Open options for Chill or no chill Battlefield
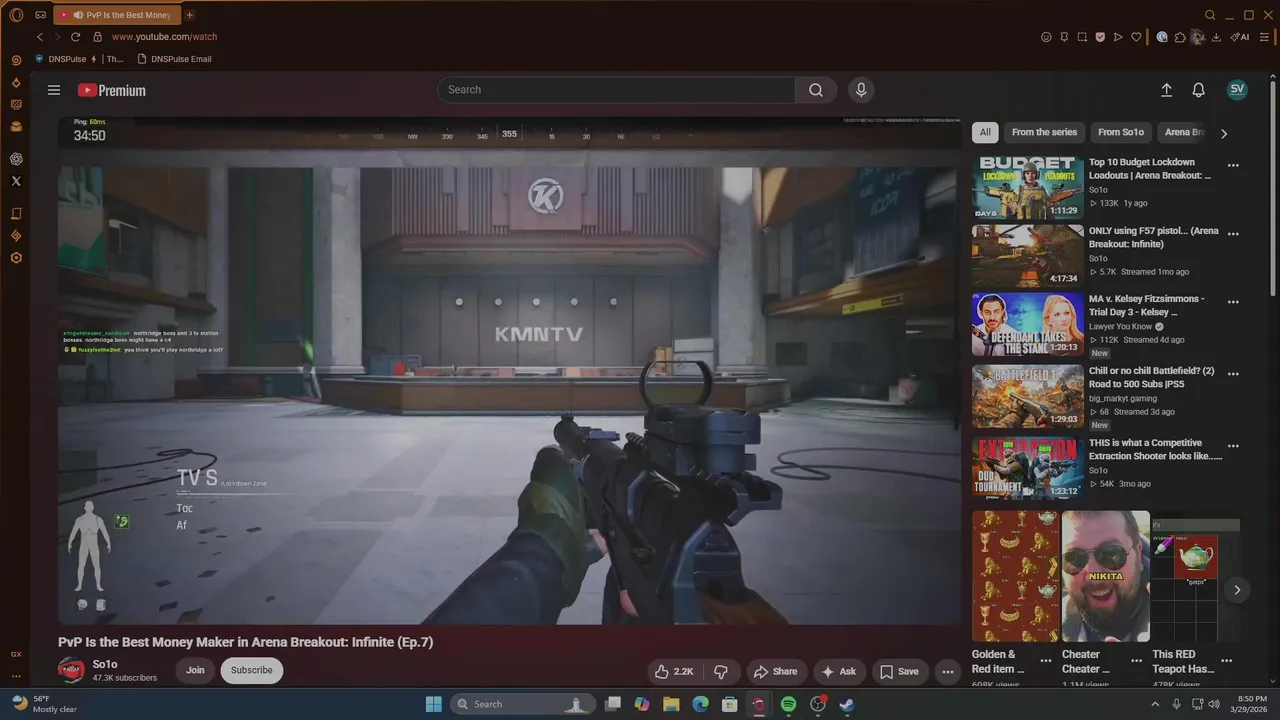 [1233, 374]
